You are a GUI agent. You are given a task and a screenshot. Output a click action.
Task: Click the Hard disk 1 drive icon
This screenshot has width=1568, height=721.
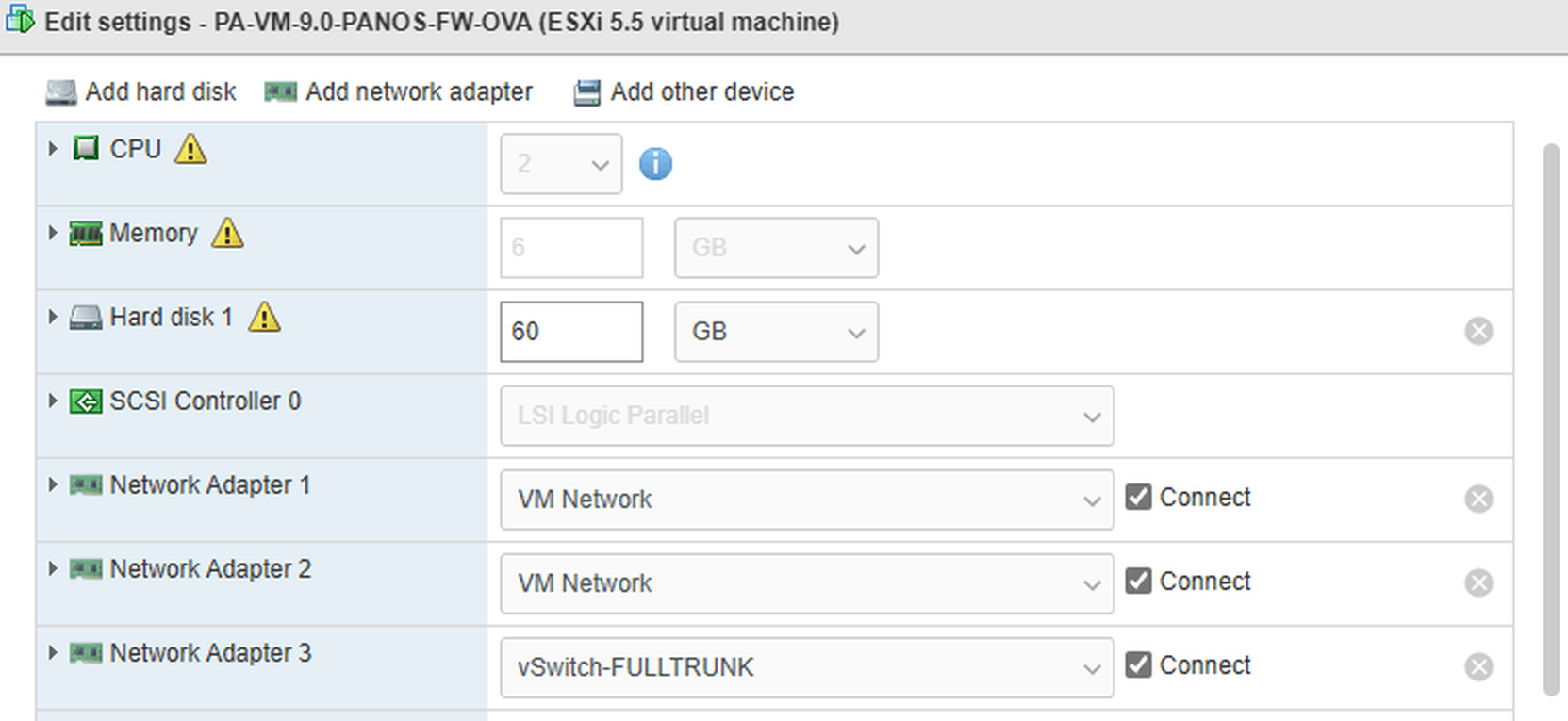pyautogui.click(x=86, y=318)
